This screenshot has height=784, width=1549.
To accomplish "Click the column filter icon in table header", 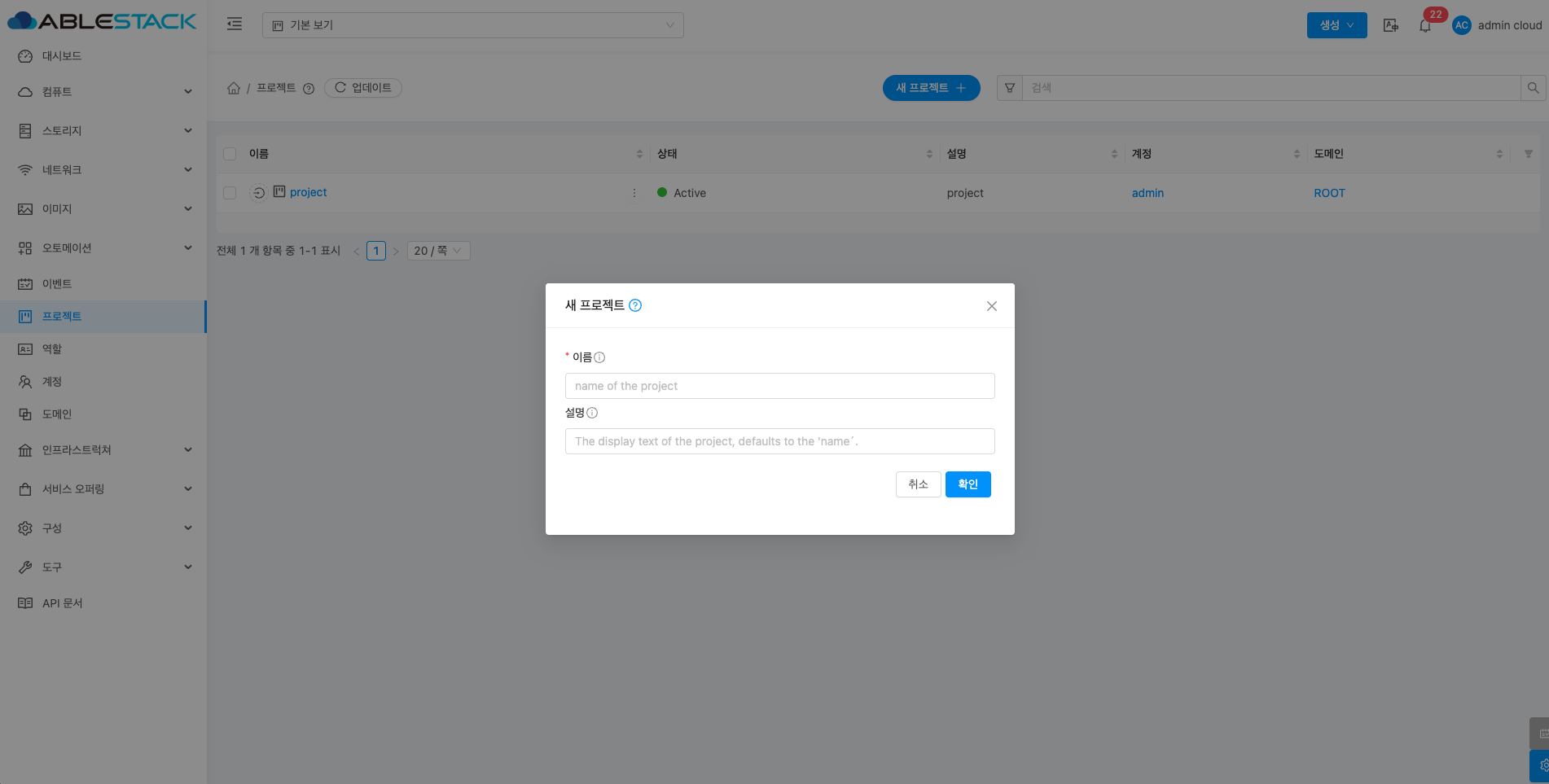I will coord(1528,154).
